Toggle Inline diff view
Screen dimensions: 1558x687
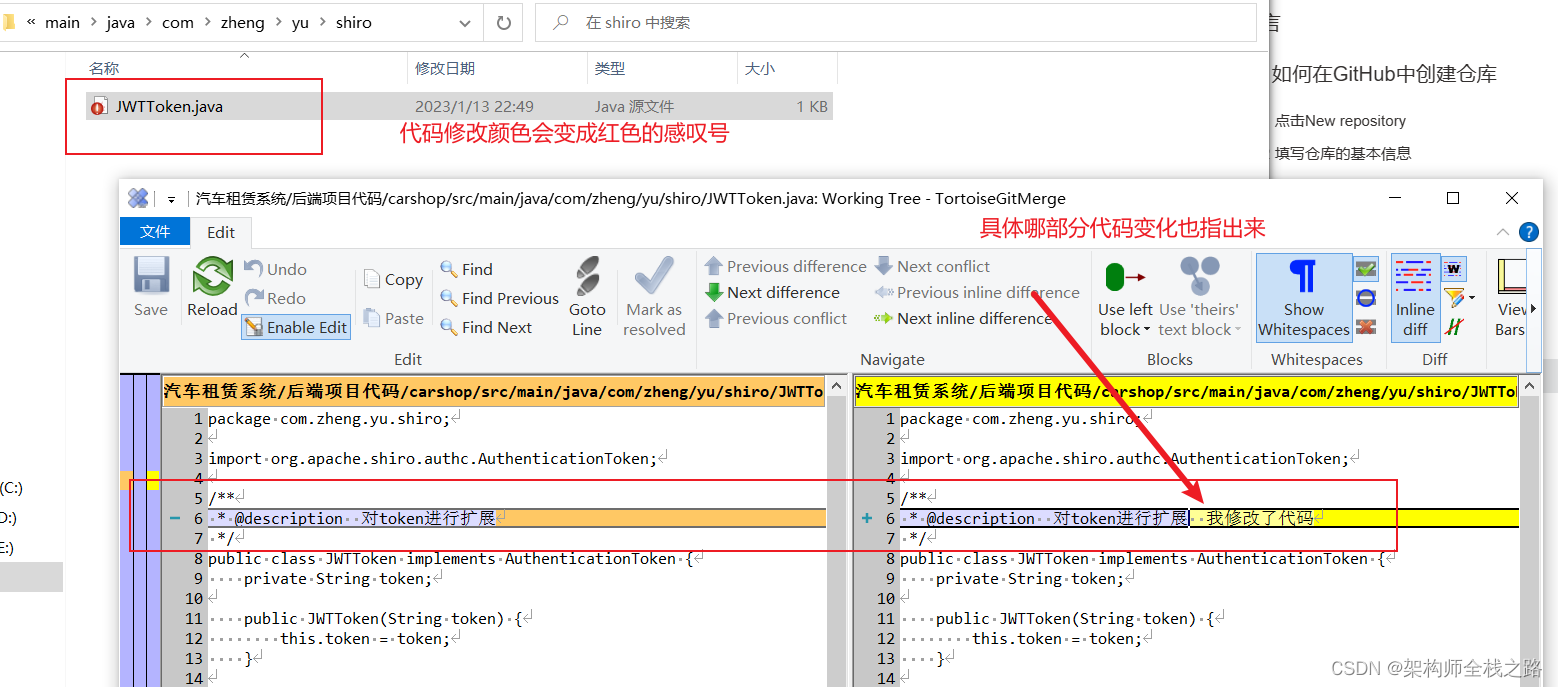1415,297
